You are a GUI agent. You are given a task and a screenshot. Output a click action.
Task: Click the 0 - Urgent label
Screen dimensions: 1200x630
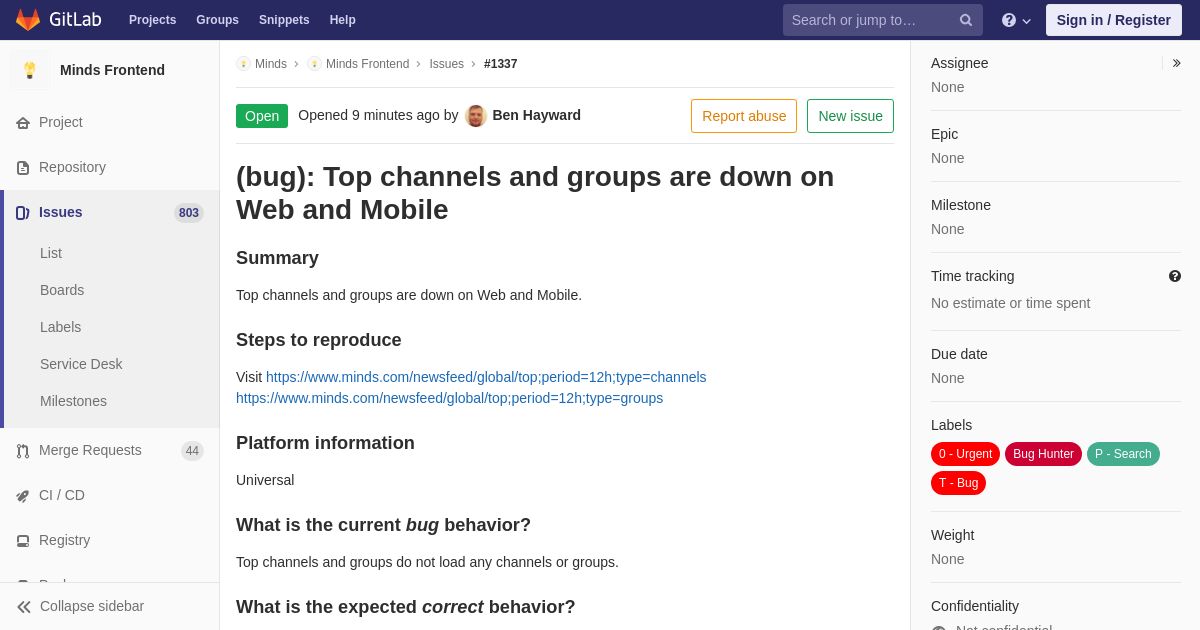point(965,454)
